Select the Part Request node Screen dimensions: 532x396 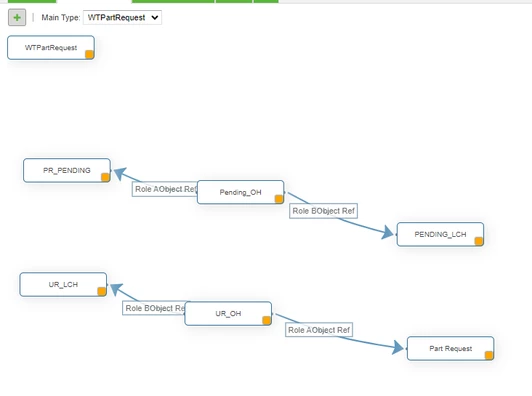pyautogui.click(x=451, y=348)
